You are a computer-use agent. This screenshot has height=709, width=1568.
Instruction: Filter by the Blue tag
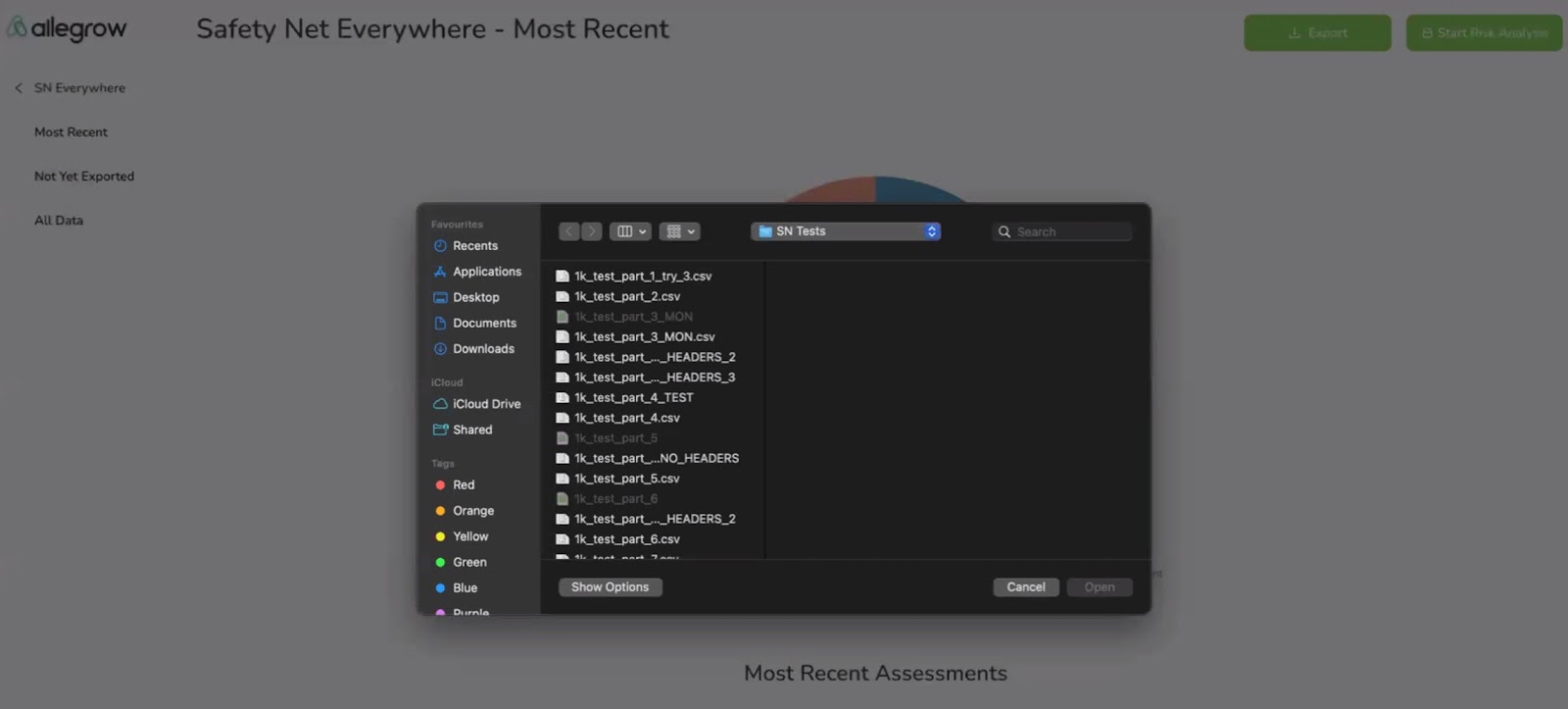coord(465,587)
